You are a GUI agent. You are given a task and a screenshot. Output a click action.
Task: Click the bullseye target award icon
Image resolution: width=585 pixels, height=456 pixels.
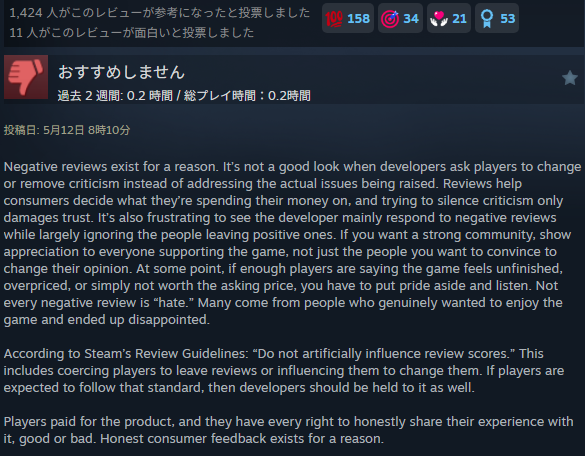click(x=390, y=19)
